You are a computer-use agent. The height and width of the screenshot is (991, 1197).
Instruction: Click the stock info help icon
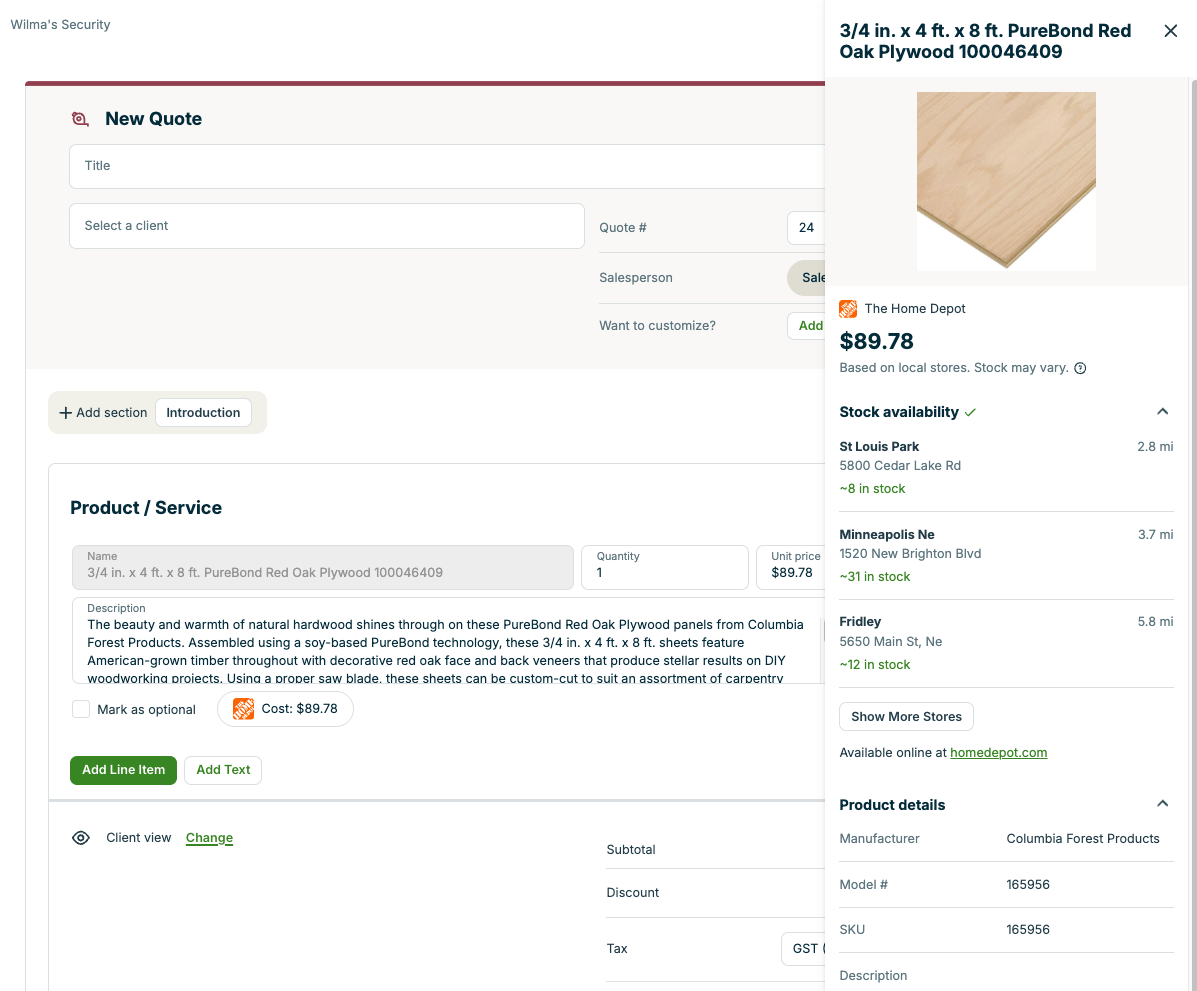pyautogui.click(x=1080, y=368)
